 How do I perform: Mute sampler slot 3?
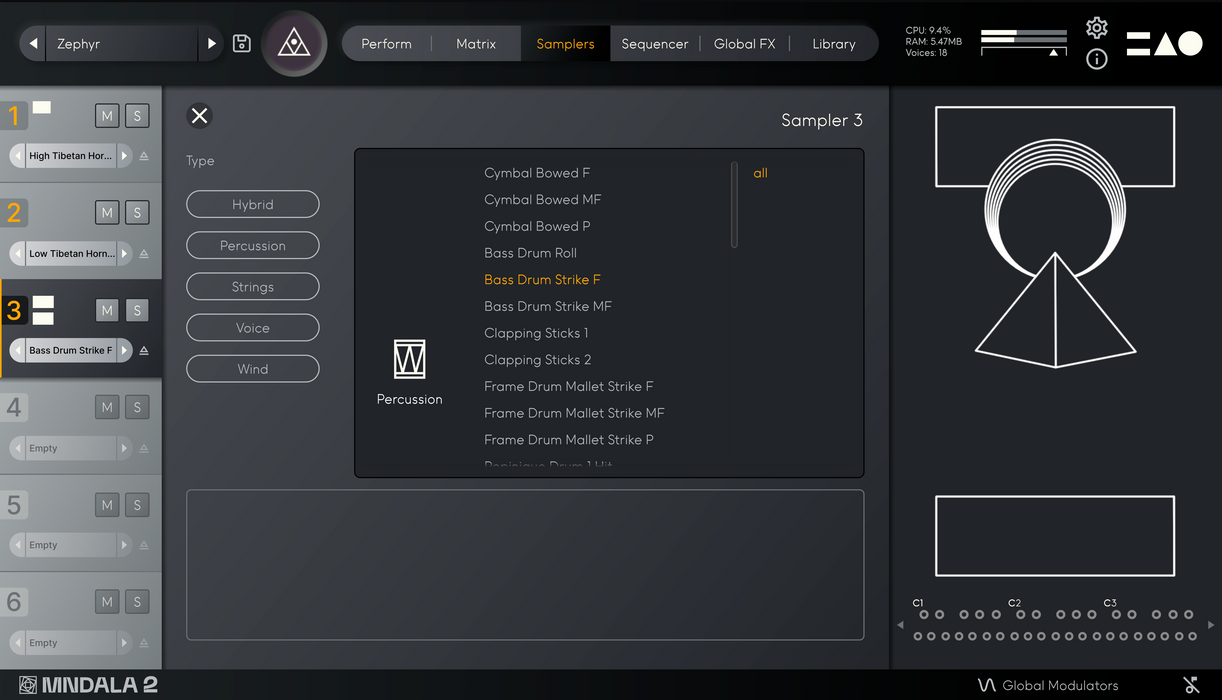click(107, 311)
